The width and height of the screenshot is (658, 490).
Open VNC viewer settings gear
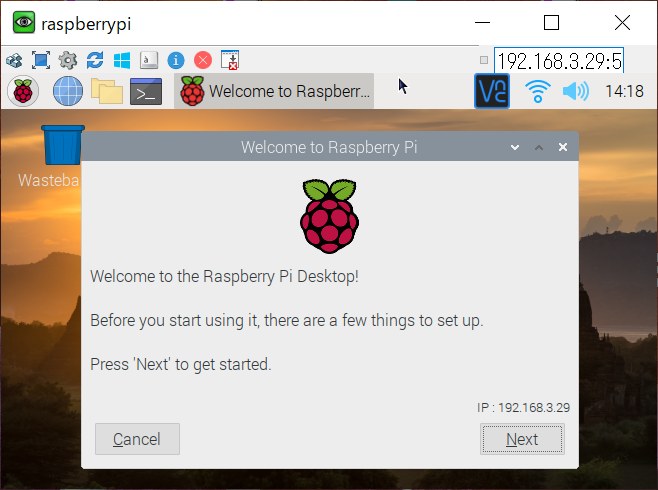pos(68,60)
